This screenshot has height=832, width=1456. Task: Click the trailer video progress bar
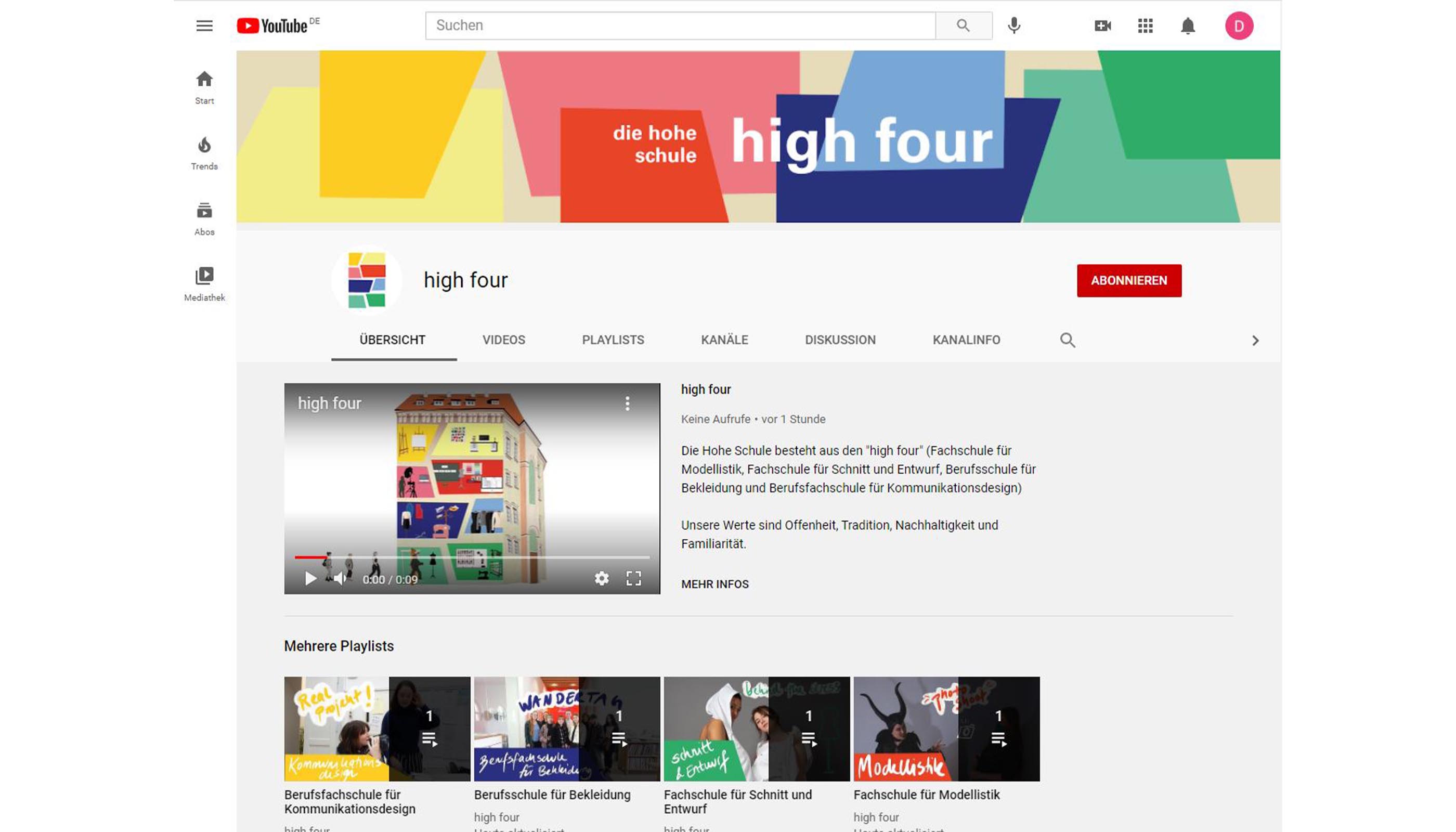[472, 557]
